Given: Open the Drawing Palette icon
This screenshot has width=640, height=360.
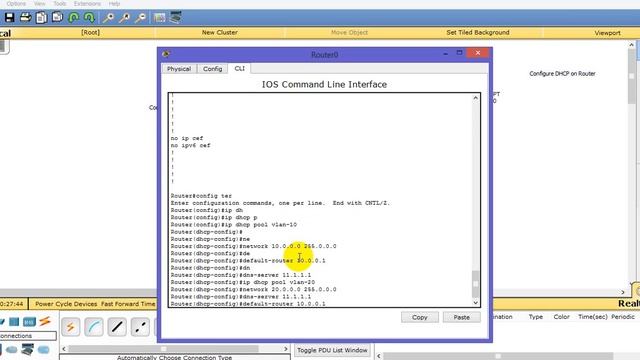Looking at the screenshot, I should (159, 18).
